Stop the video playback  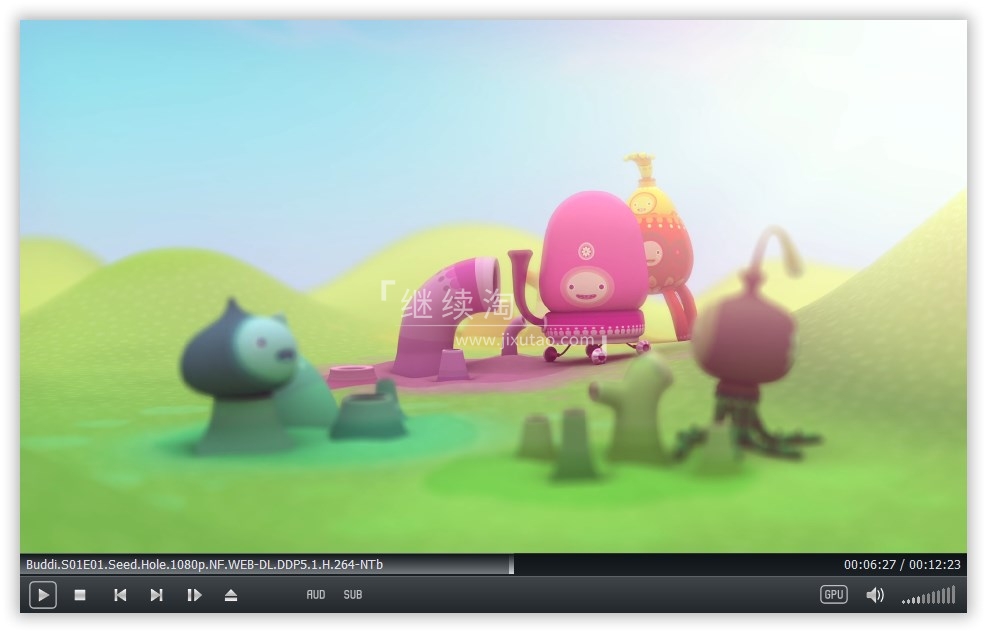[x=80, y=595]
